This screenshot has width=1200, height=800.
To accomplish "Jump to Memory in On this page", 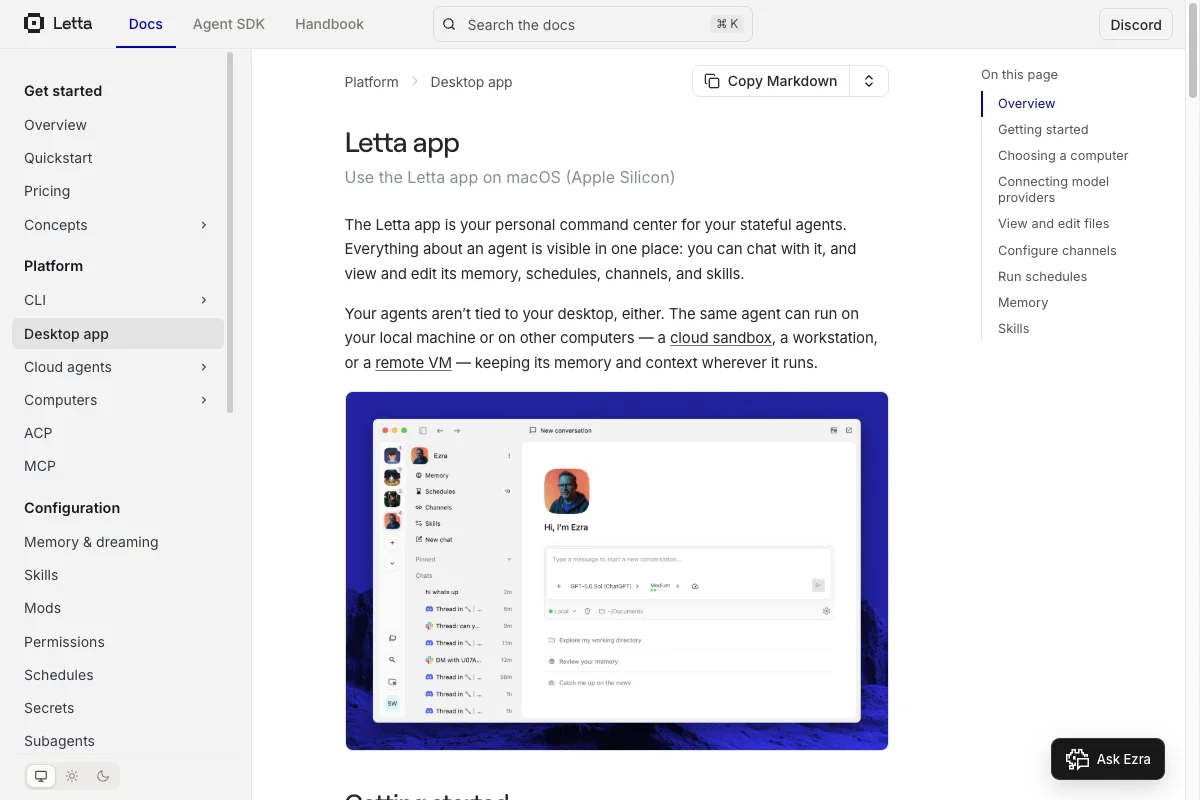I will 1023,302.
